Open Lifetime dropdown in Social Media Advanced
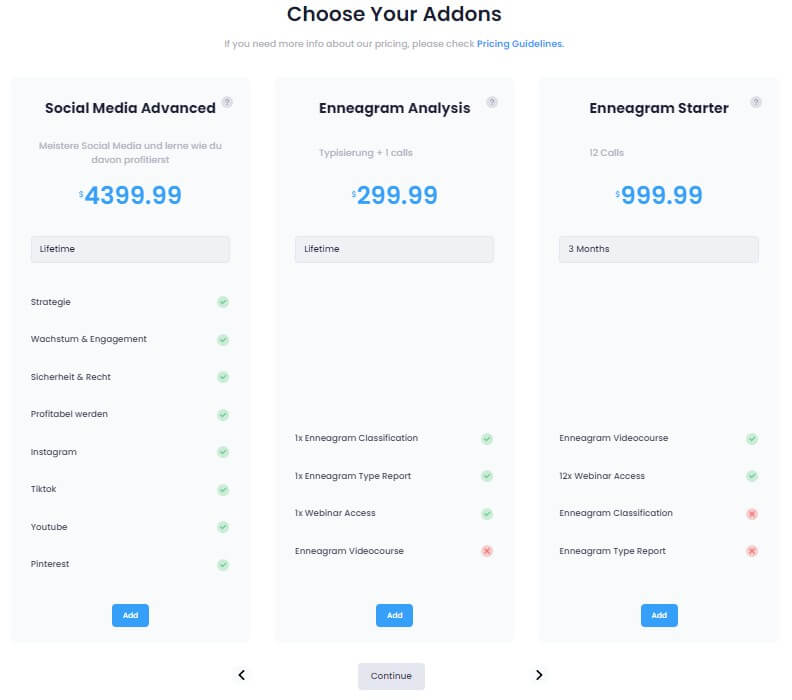 pyautogui.click(x=130, y=249)
